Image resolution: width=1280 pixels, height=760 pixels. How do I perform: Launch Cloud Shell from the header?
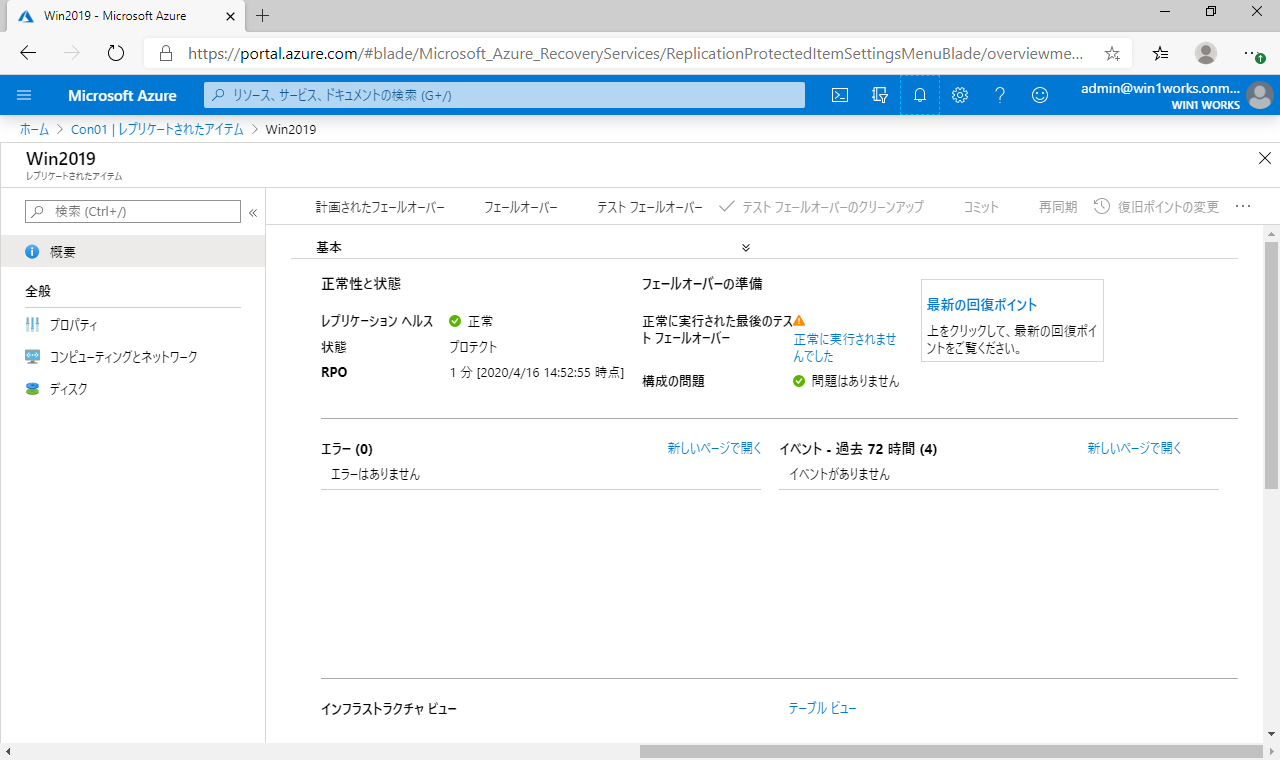click(x=841, y=95)
